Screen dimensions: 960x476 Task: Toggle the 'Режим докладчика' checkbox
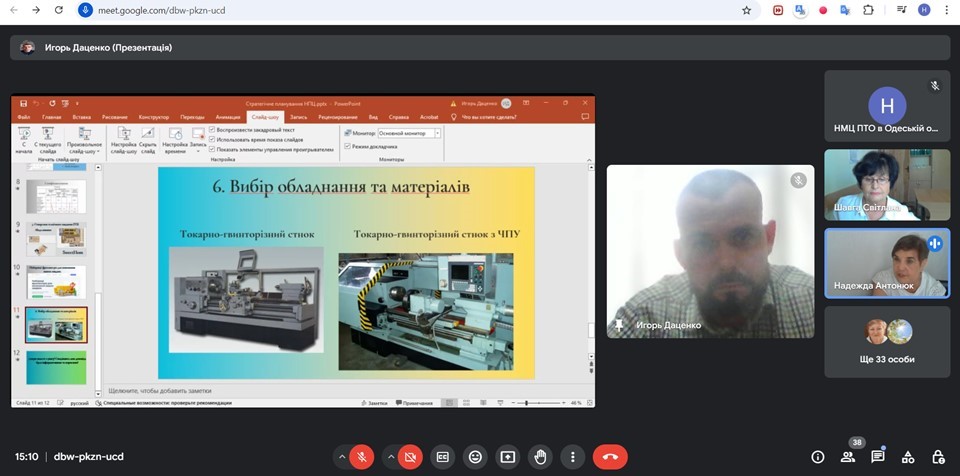pyautogui.click(x=347, y=146)
